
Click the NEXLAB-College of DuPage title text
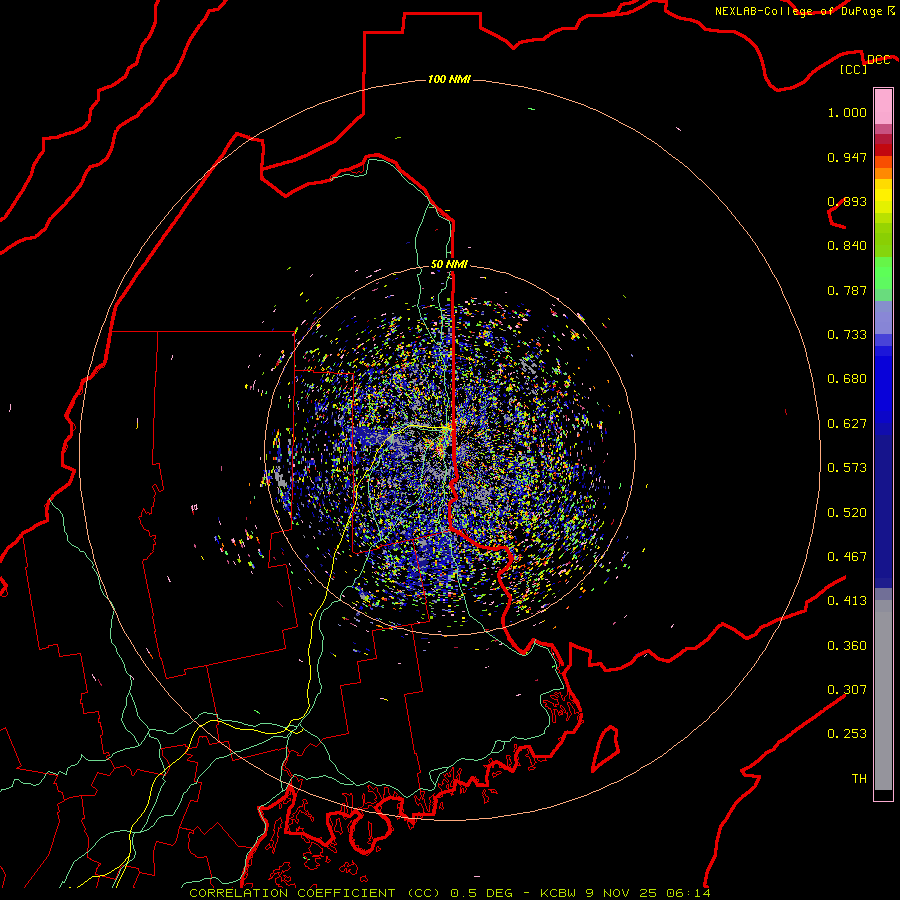pyautogui.click(x=798, y=11)
